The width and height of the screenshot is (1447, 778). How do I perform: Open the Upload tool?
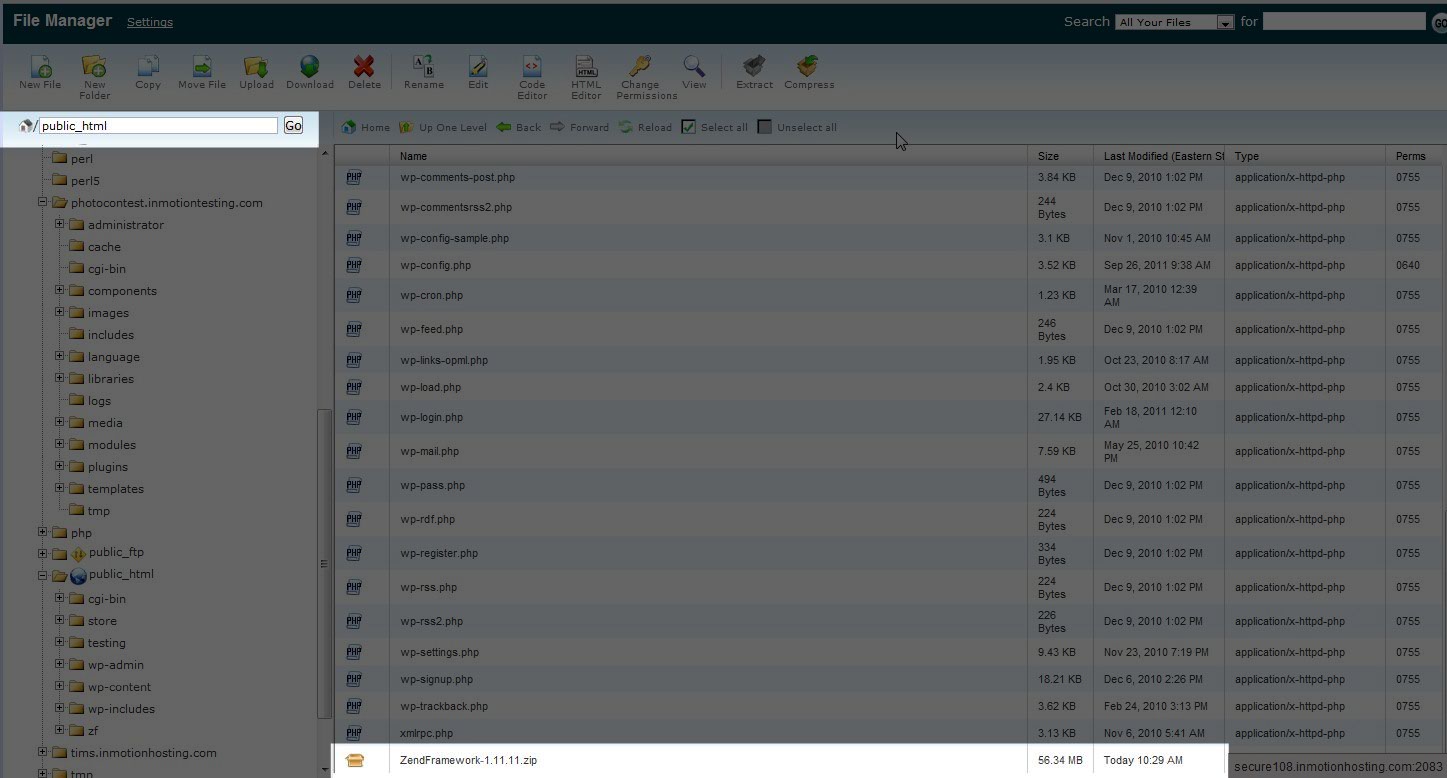pos(256,72)
